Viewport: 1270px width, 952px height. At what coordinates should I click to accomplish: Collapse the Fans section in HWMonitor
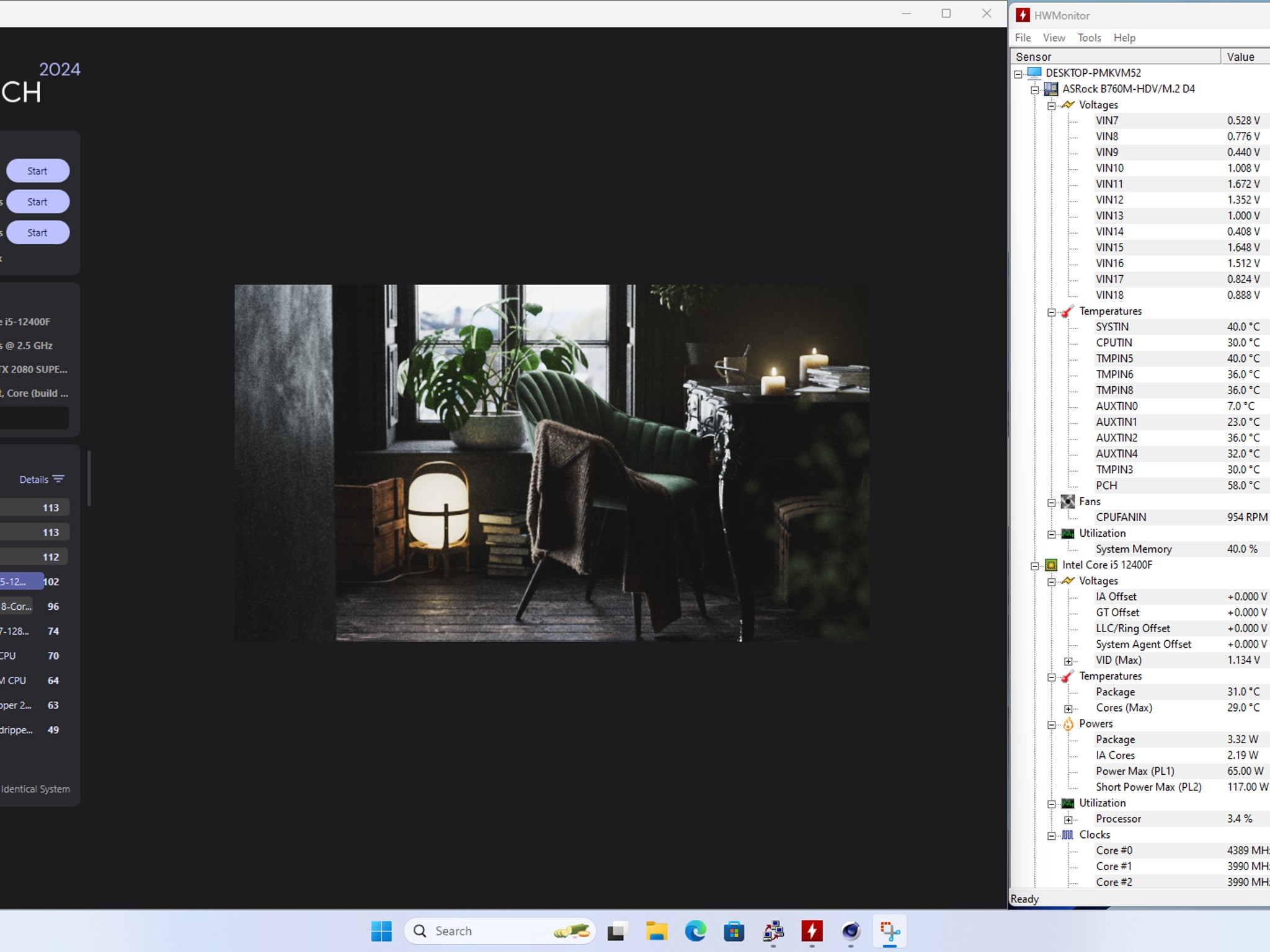coord(1052,503)
